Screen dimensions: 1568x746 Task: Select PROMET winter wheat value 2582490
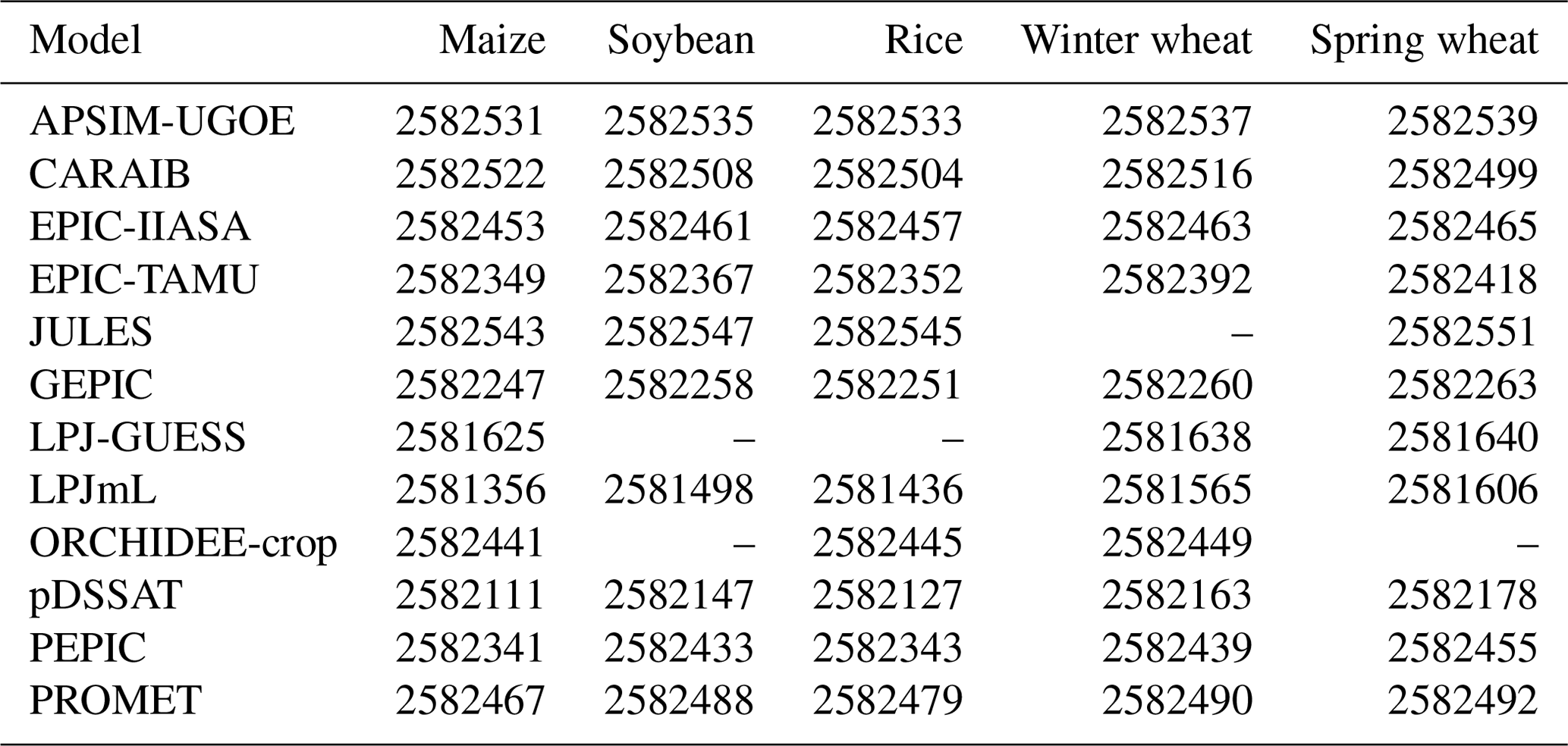[x=1177, y=701]
